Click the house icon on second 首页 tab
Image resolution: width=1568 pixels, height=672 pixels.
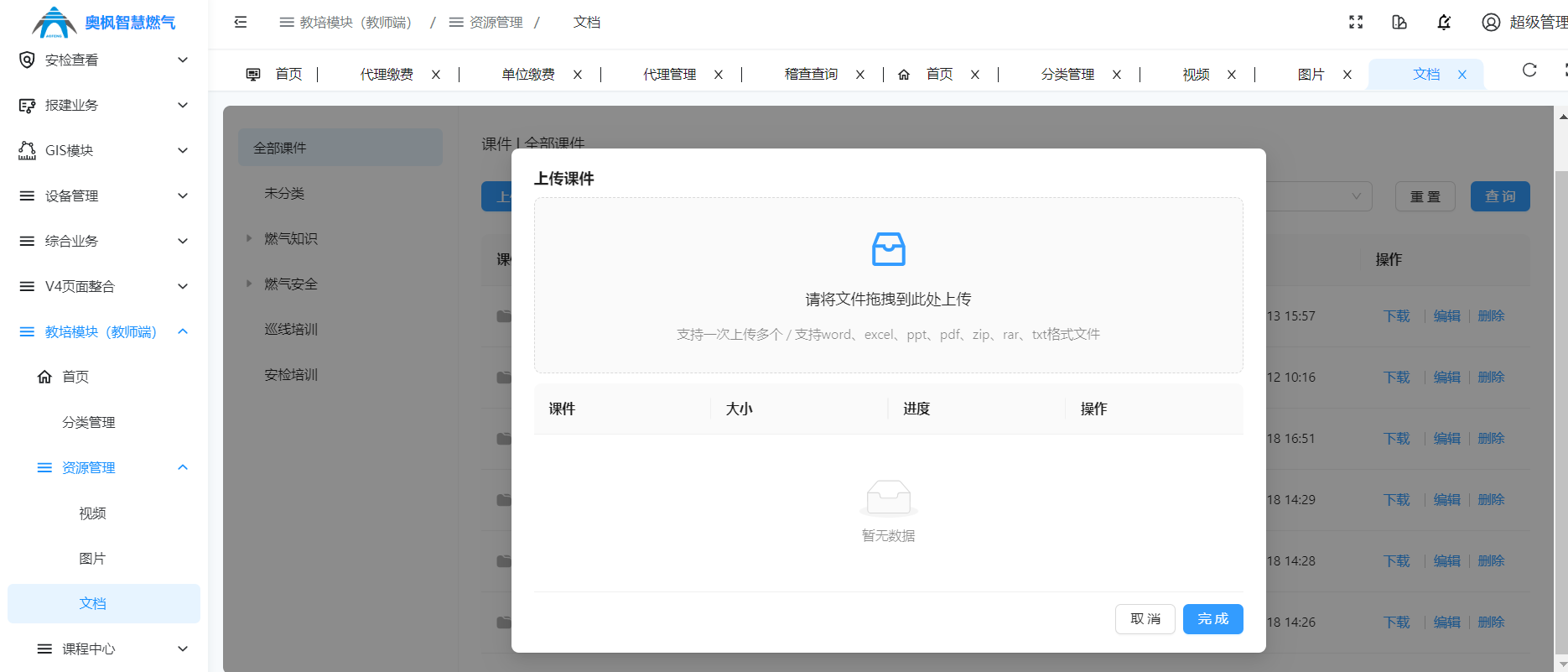pos(904,74)
